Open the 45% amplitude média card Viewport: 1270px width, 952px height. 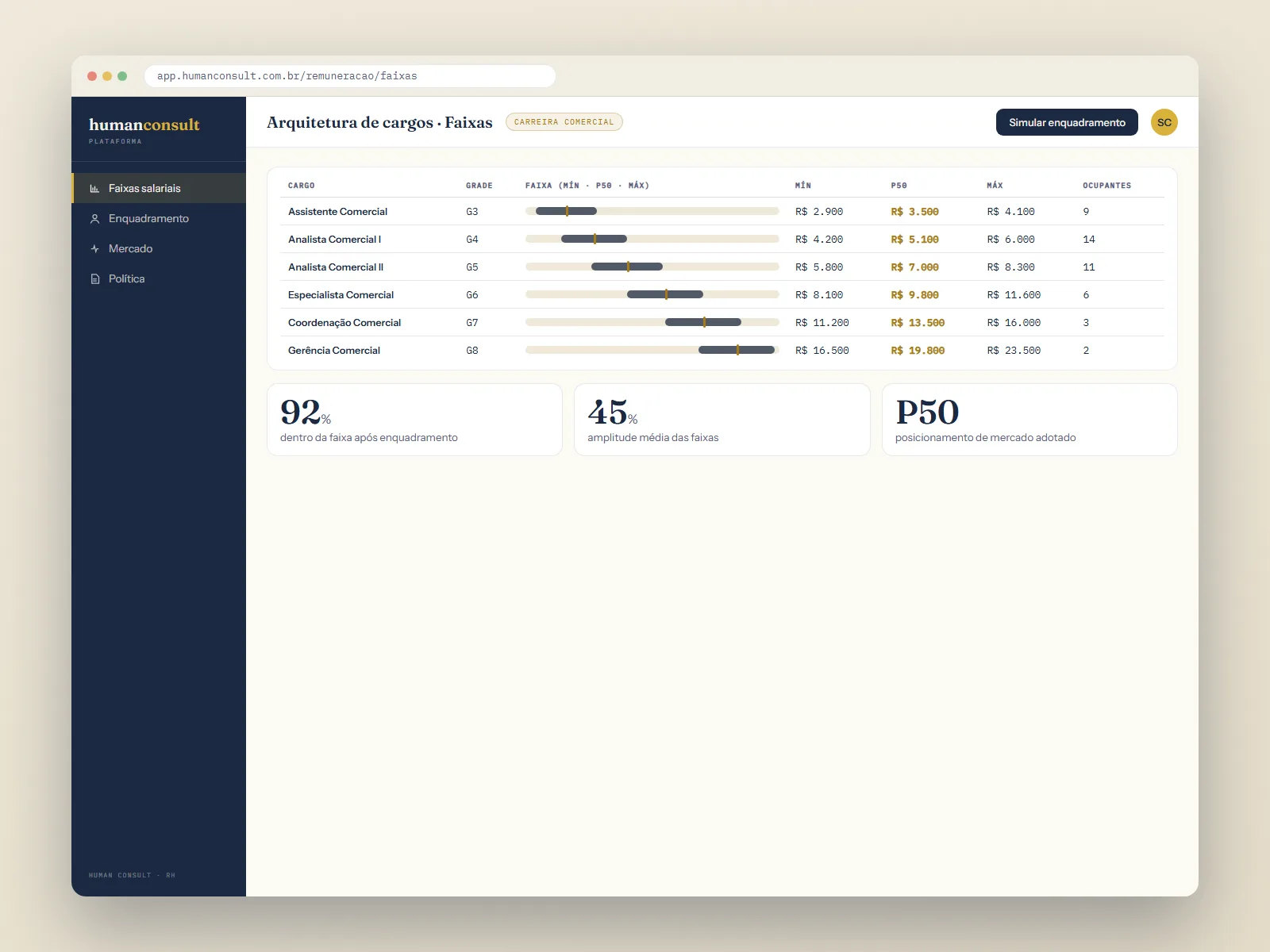pyautogui.click(x=722, y=420)
